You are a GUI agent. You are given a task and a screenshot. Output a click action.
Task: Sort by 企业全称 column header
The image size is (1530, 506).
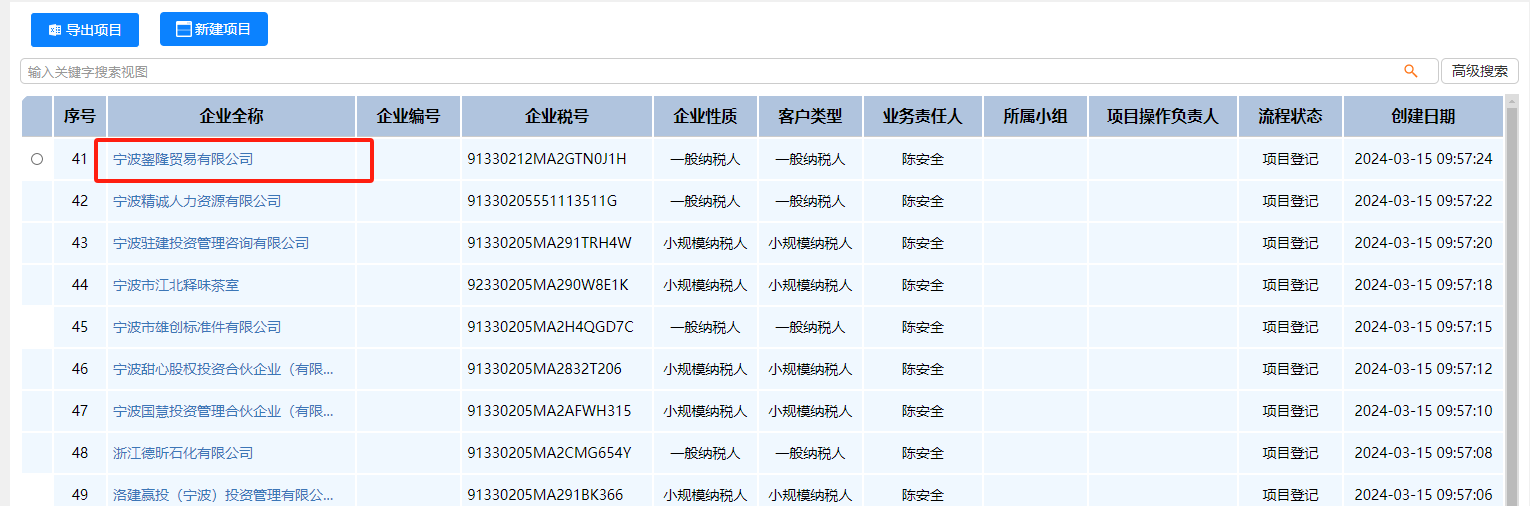[x=232, y=116]
